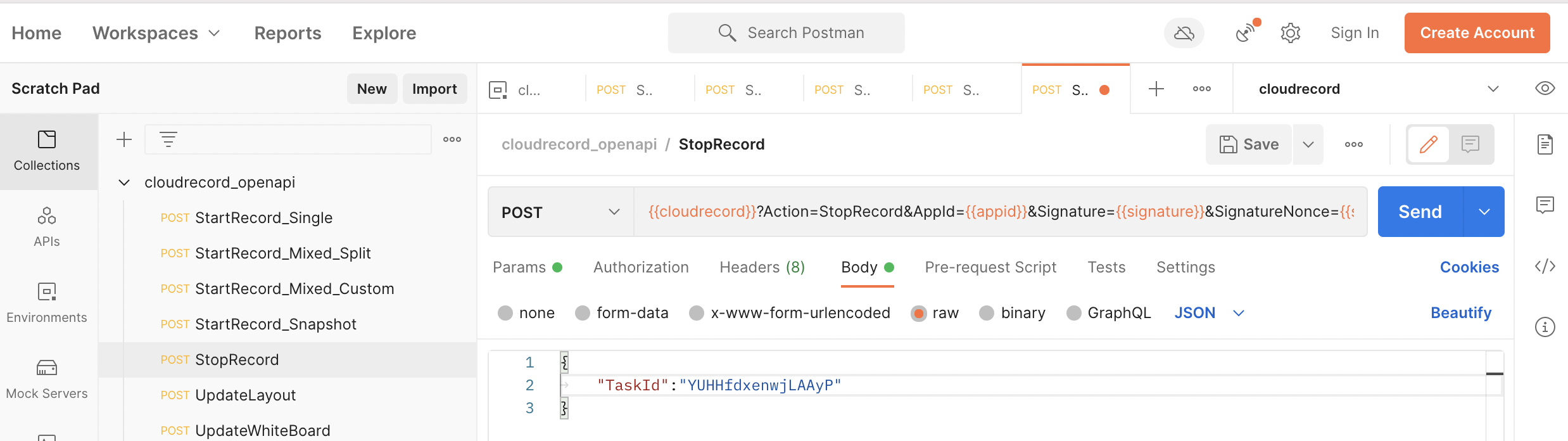Collapse the cloudrecord_openapi collection
The width and height of the screenshot is (1568, 441).
pyautogui.click(x=124, y=182)
